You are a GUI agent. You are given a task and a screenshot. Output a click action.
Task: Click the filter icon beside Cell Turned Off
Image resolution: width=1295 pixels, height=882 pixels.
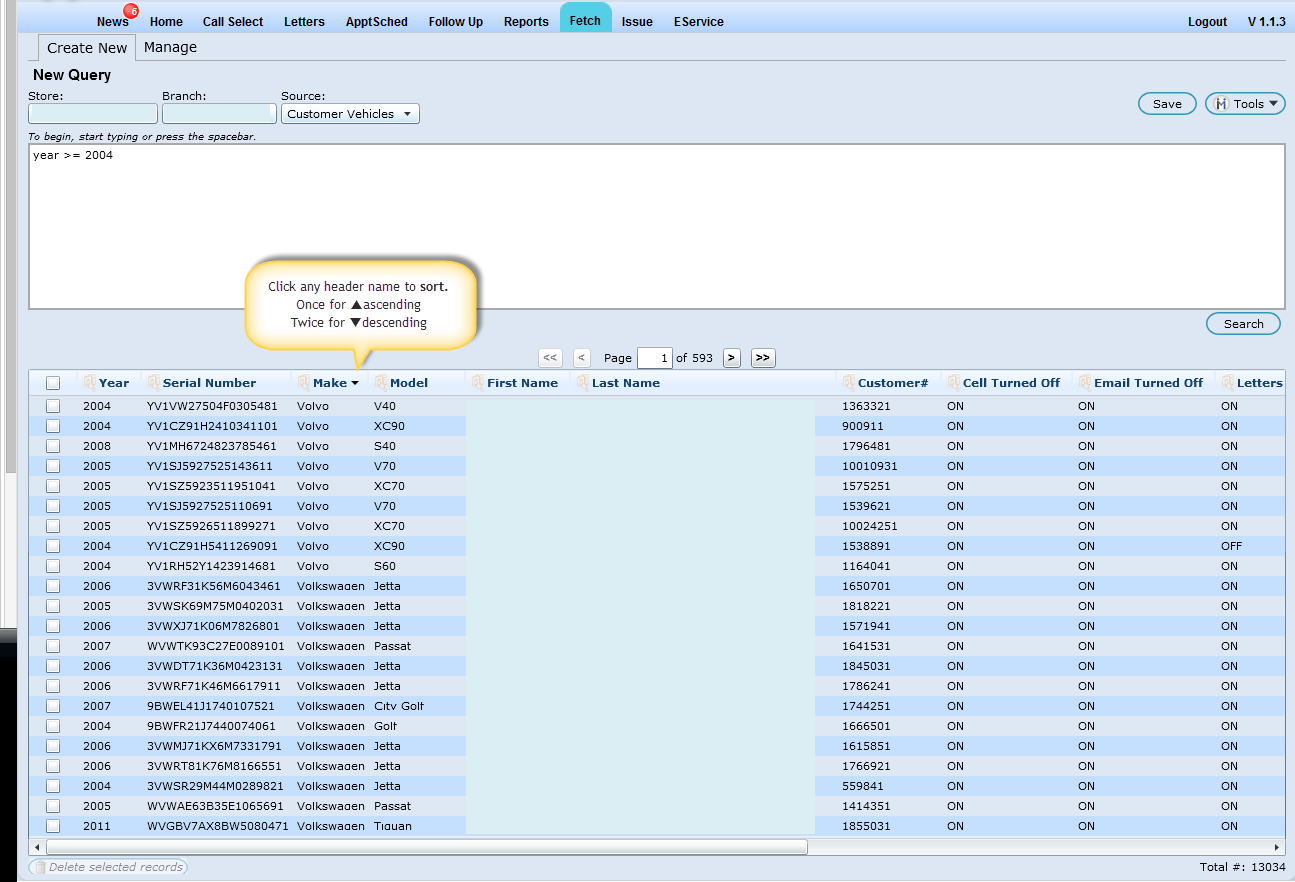pyautogui.click(x=953, y=383)
